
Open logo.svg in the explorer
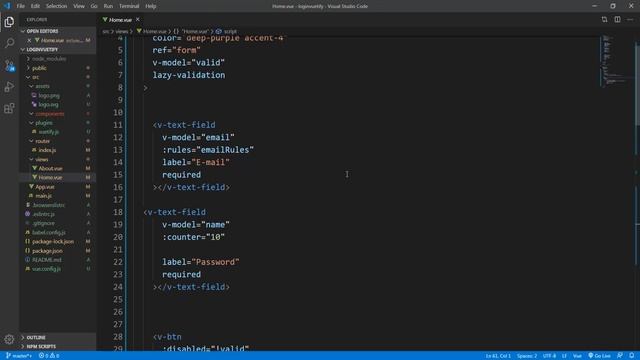tap(57, 104)
